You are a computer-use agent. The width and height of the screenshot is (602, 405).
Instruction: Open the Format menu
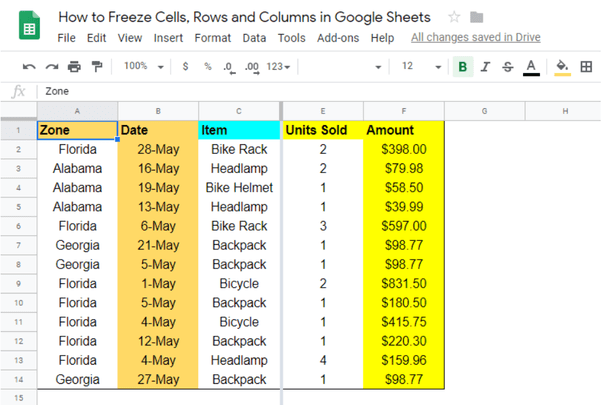(213, 38)
